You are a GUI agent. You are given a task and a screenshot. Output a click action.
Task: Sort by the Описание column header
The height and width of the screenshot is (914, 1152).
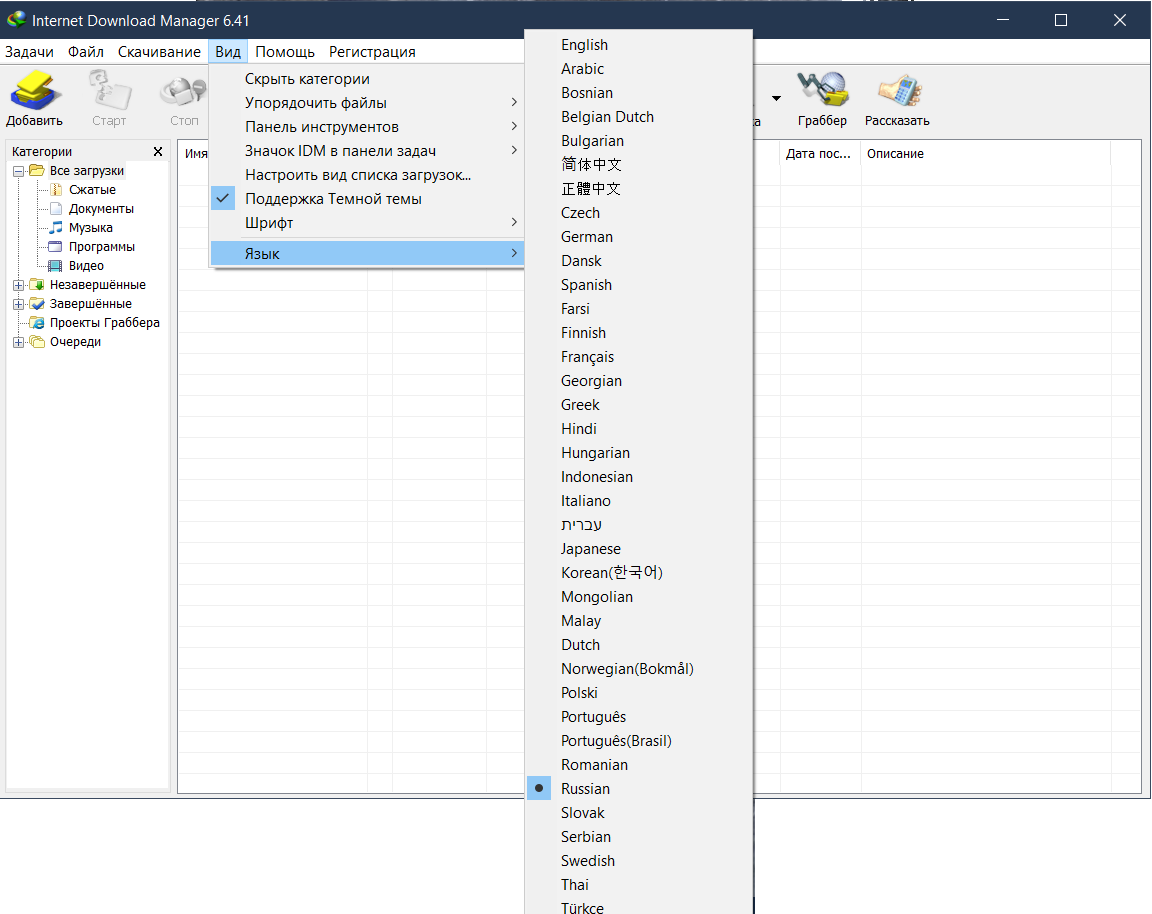[x=985, y=154]
